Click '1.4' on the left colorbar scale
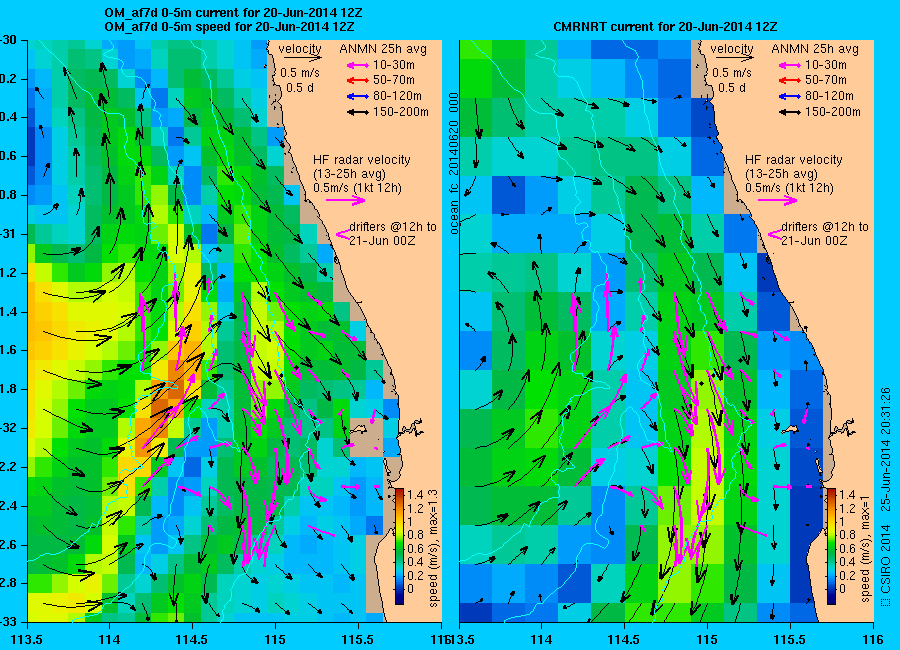This screenshot has width=900, height=650. tap(416, 494)
